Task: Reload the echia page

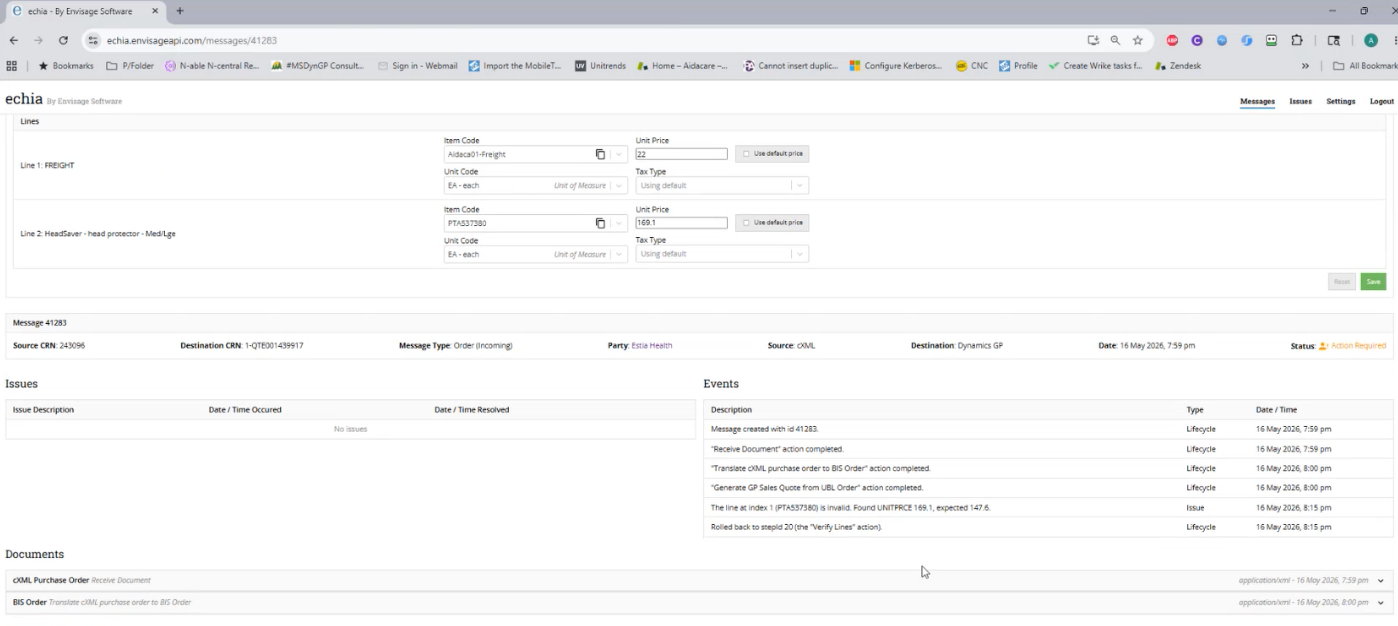Action: (64, 40)
